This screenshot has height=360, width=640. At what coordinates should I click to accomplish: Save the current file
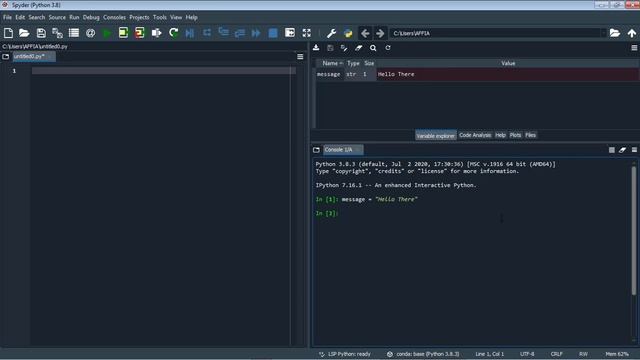pyautogui.click(x=41, y=33)
